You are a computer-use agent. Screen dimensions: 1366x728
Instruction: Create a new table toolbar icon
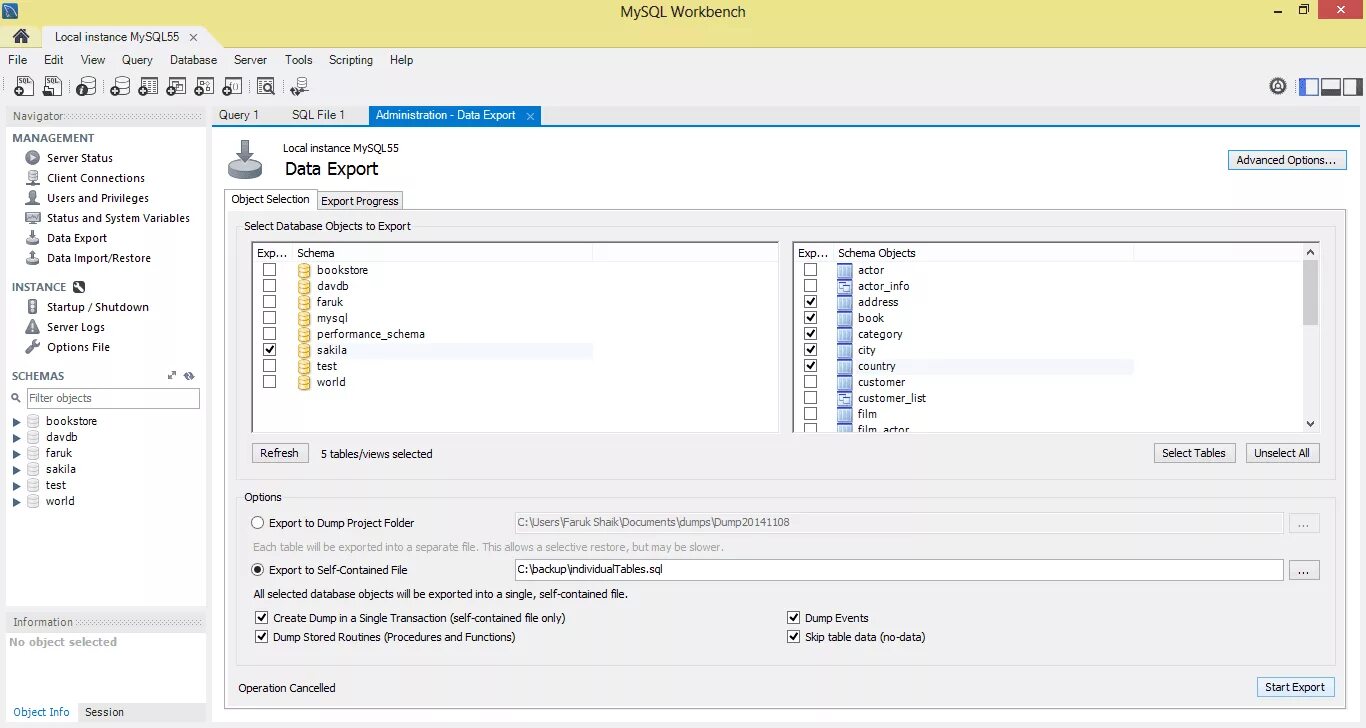pyautogui.click(x=148, y=87)
